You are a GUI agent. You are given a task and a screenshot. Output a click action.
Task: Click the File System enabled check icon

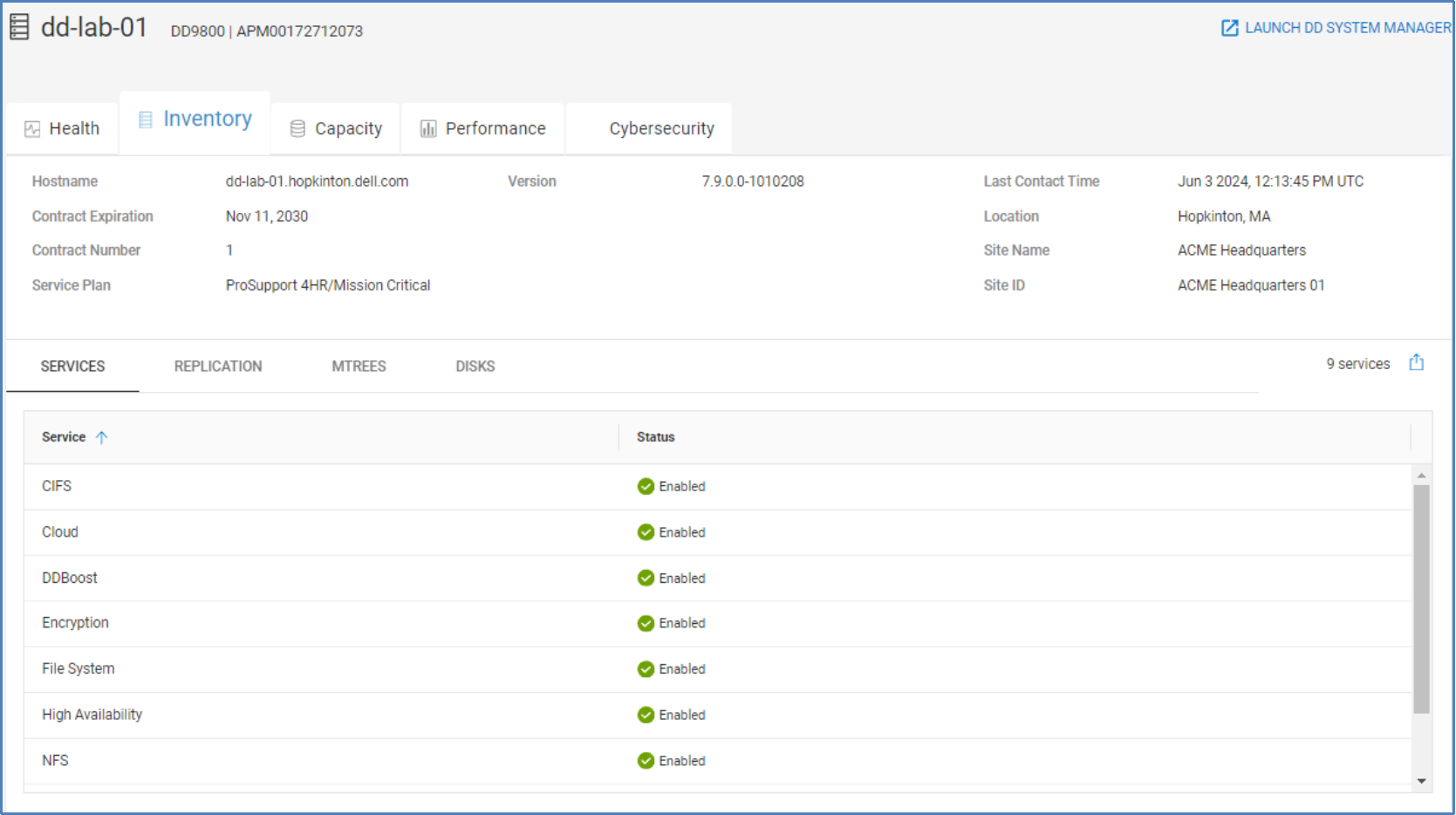646,669
